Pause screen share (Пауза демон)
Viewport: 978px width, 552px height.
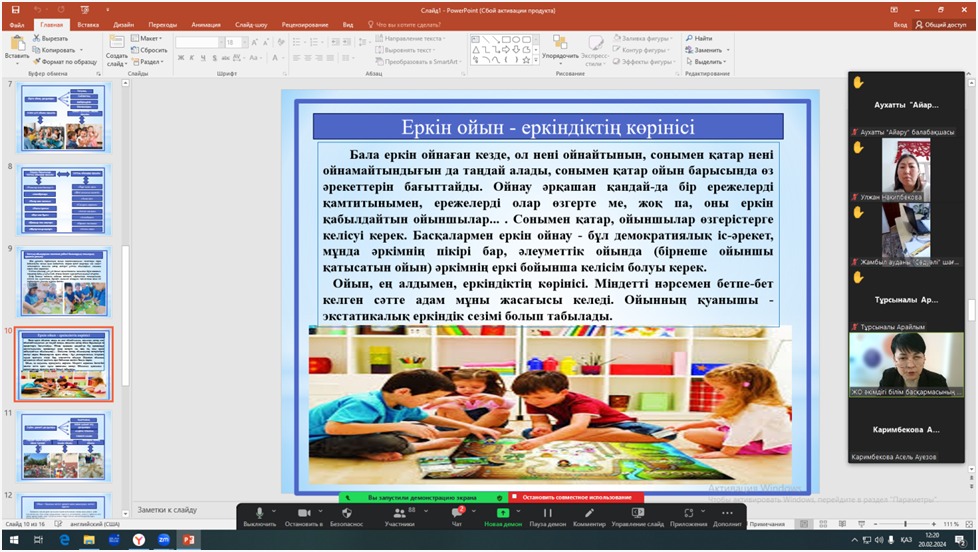pos(548,517)
